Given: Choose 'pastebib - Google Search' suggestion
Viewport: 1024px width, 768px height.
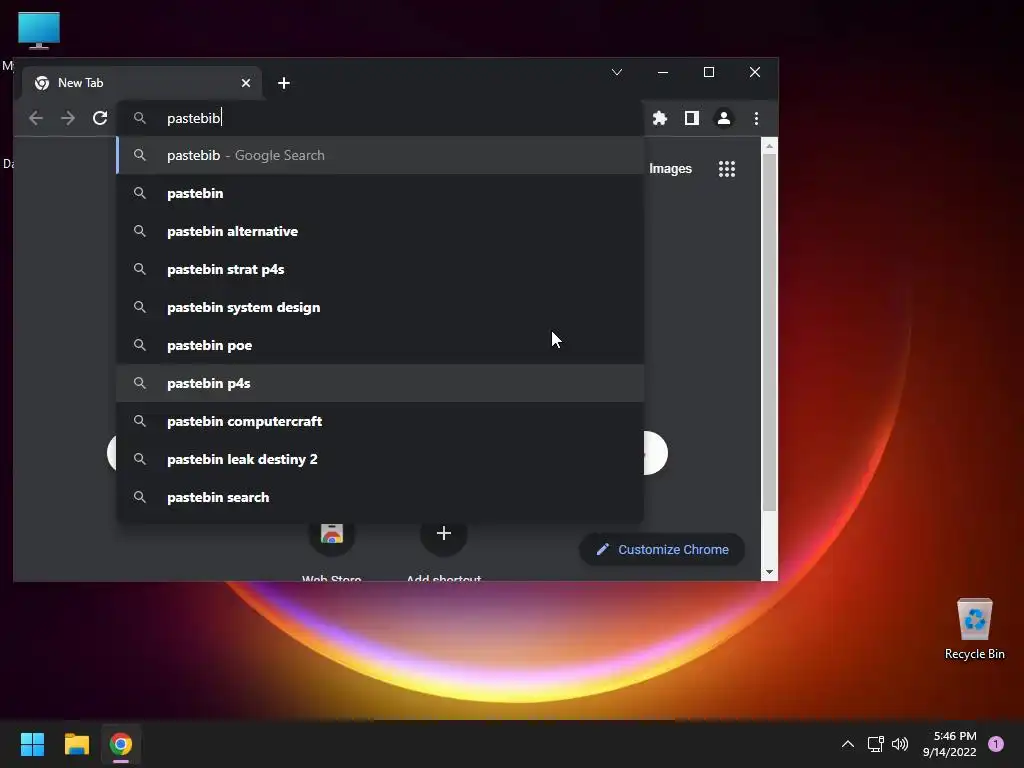Looking at the screenshot, I should coord(380,155).
